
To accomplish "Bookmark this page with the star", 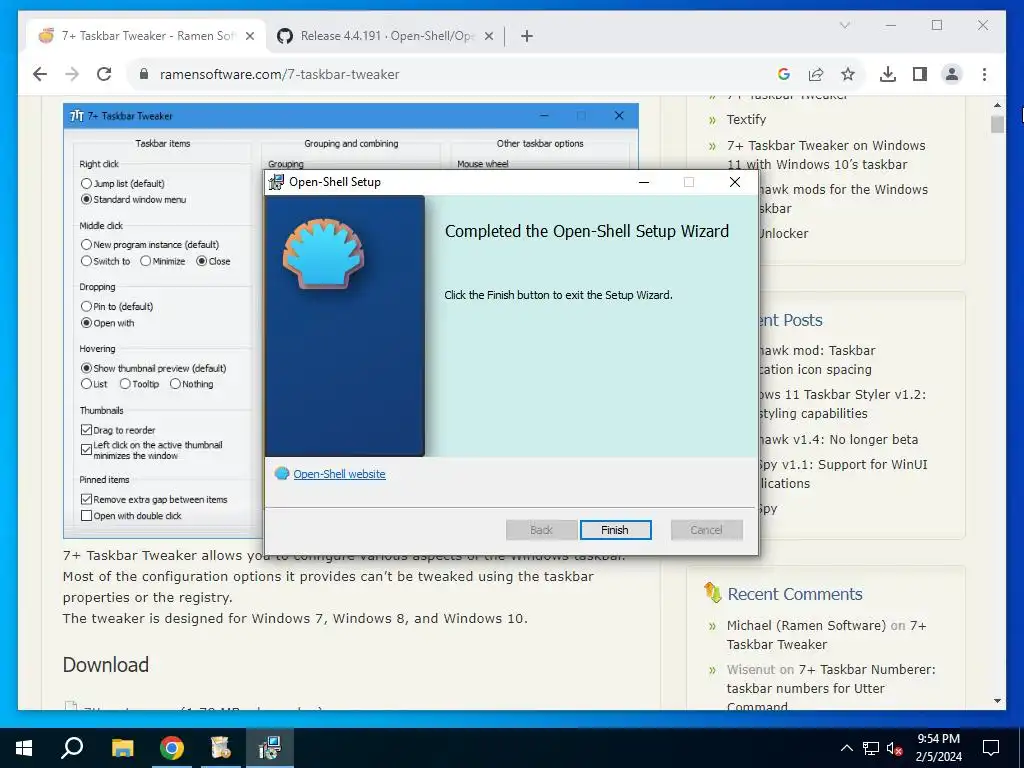I will (848, 74).
